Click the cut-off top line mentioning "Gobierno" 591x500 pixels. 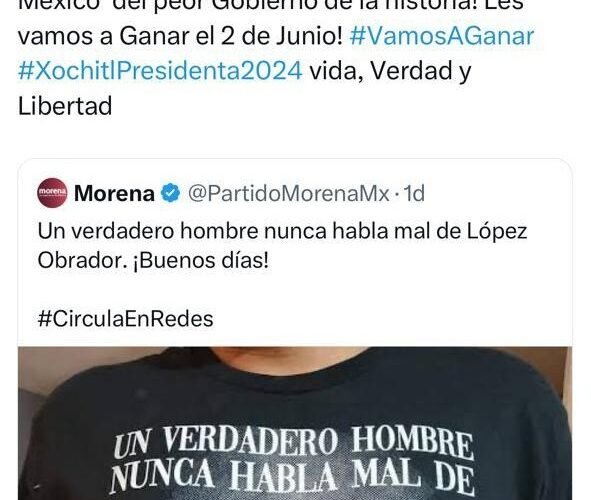pyautogui.click(x=271, y=5)
